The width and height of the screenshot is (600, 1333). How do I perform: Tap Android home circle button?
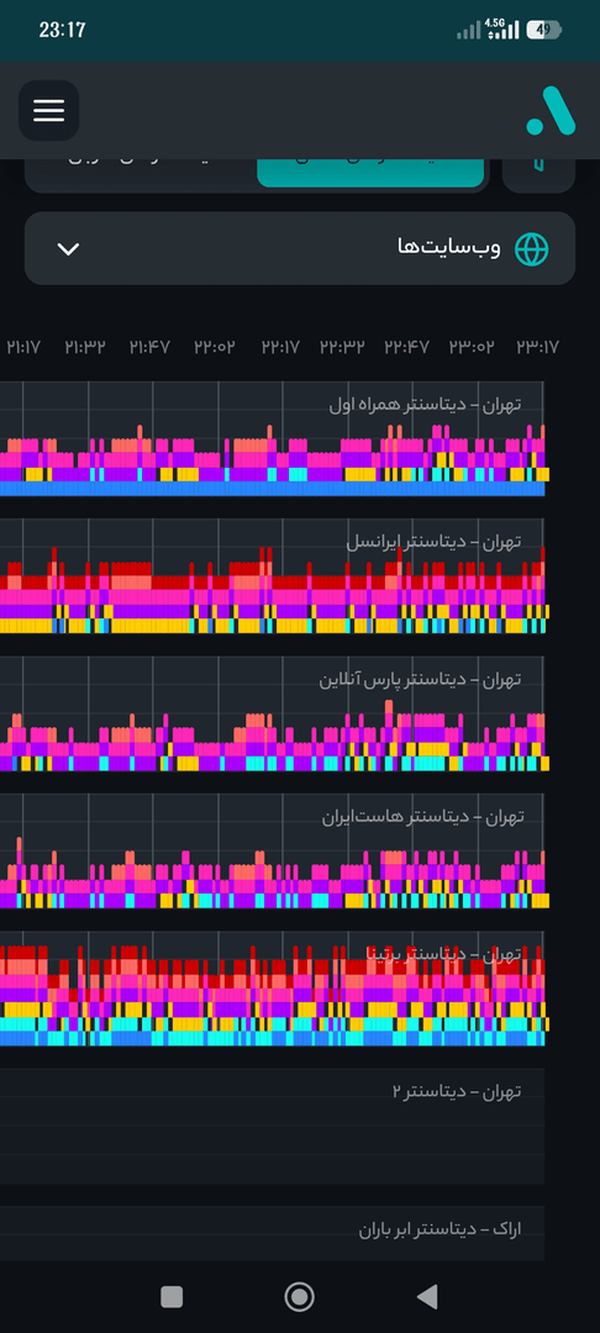[x=299, y=1297]
